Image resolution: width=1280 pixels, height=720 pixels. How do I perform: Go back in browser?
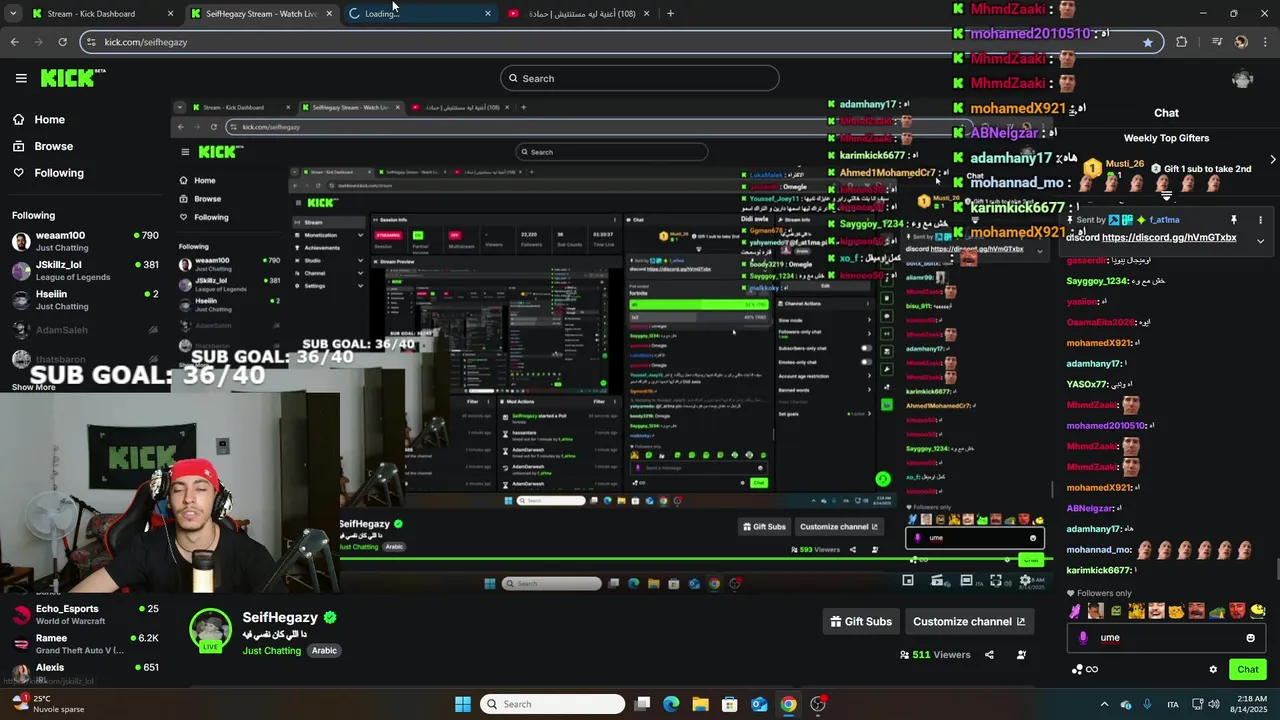pyautogui.click(x=14, y=42)
